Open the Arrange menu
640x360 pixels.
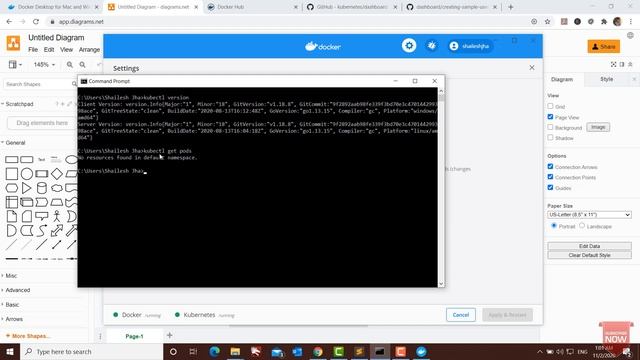[x=89, y=49]
